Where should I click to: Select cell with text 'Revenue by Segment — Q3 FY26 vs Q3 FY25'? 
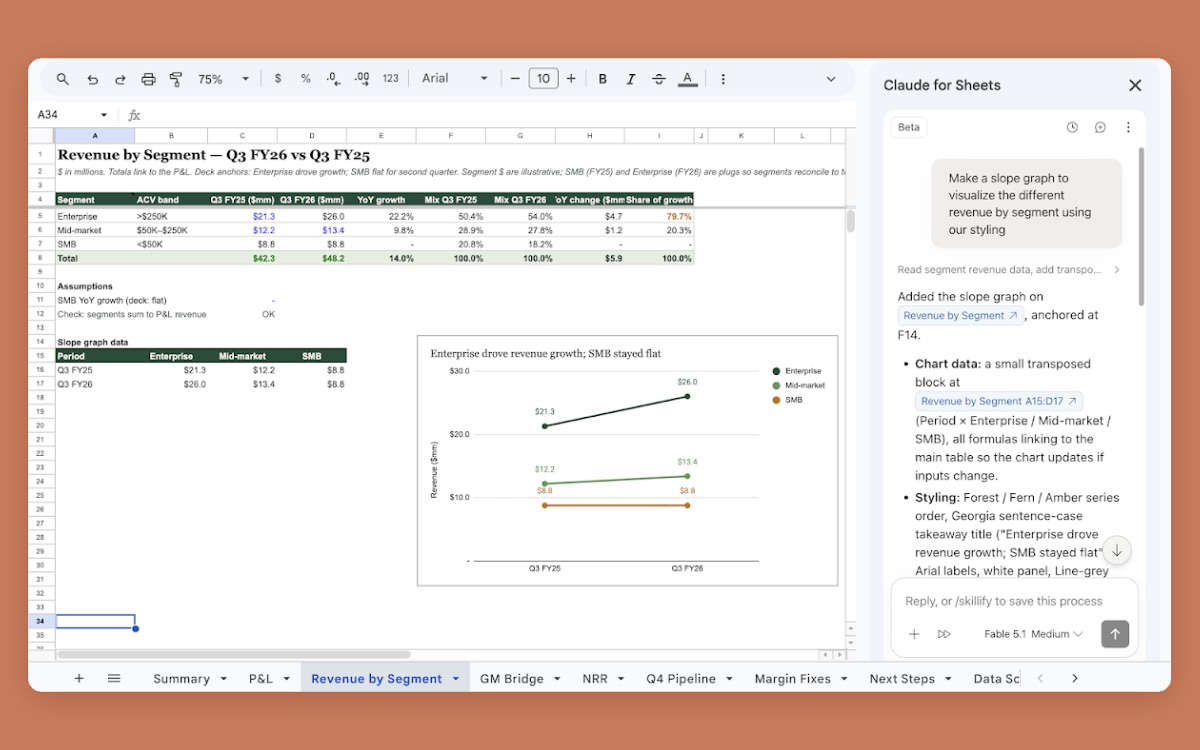(213, 154)
